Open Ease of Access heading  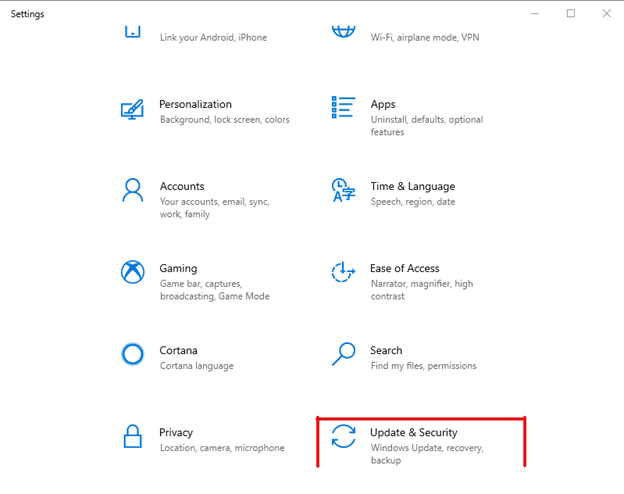click(x=405, y=268)
